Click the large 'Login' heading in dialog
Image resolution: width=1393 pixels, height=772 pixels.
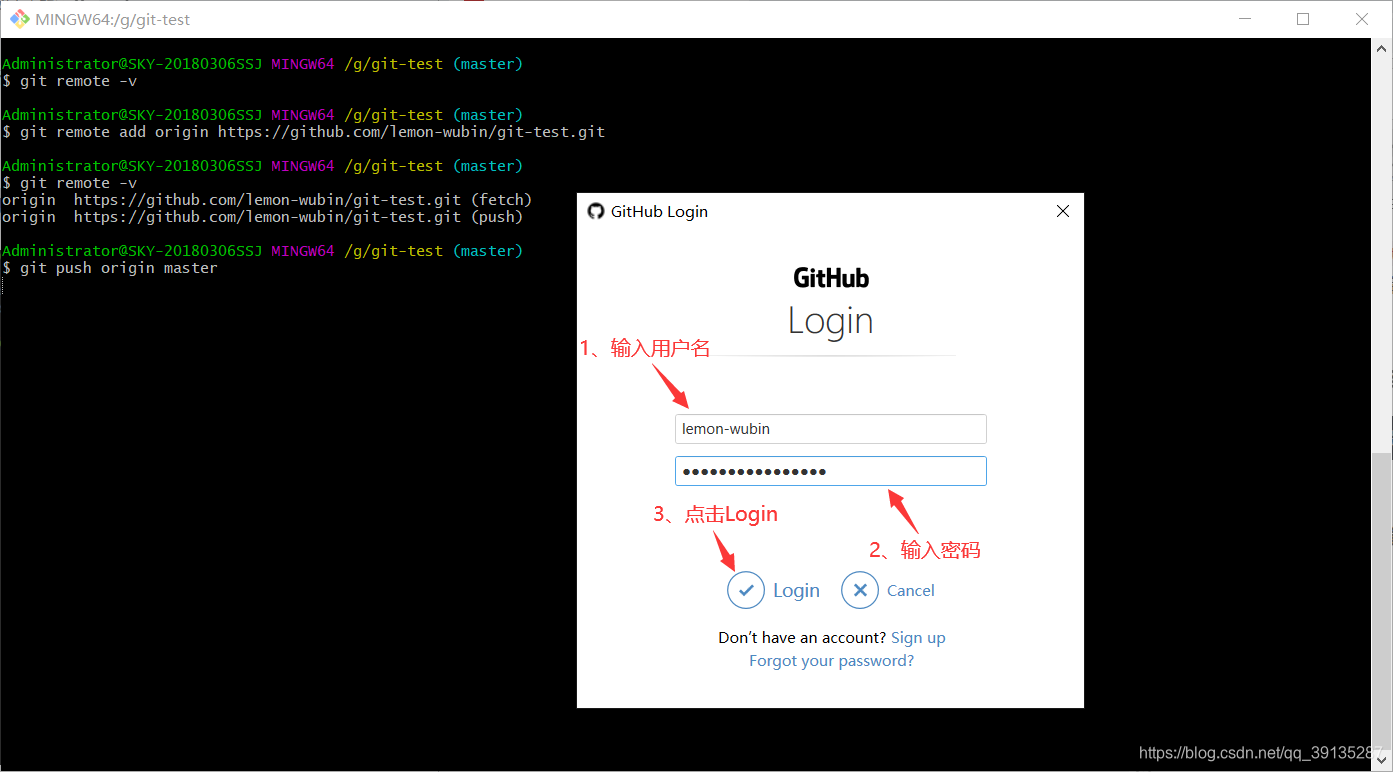pyautogui.click(x=831, y=321)
